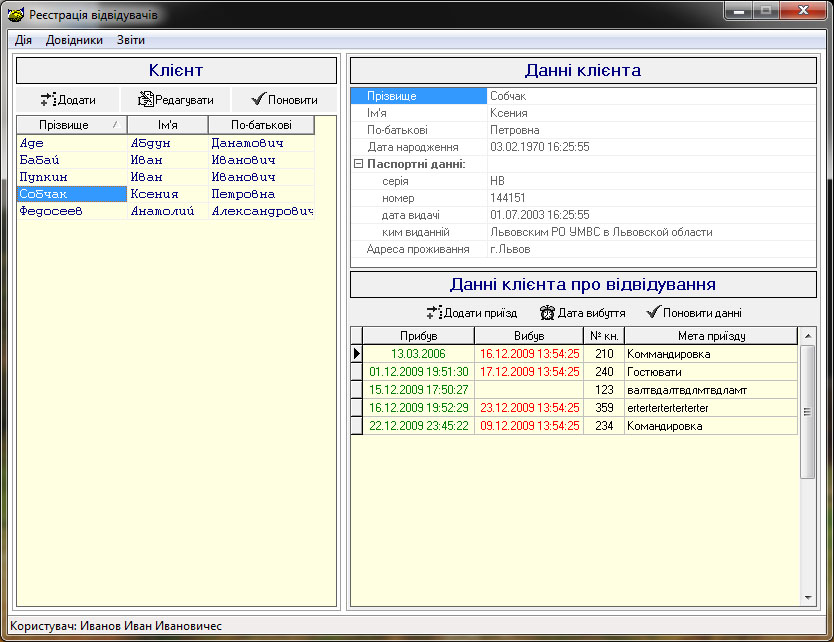The height and width of the screenshot is (642, 834).
Task: Click the Додати приїзд icon
Action: pyautogui.click(x=434, y=313)
